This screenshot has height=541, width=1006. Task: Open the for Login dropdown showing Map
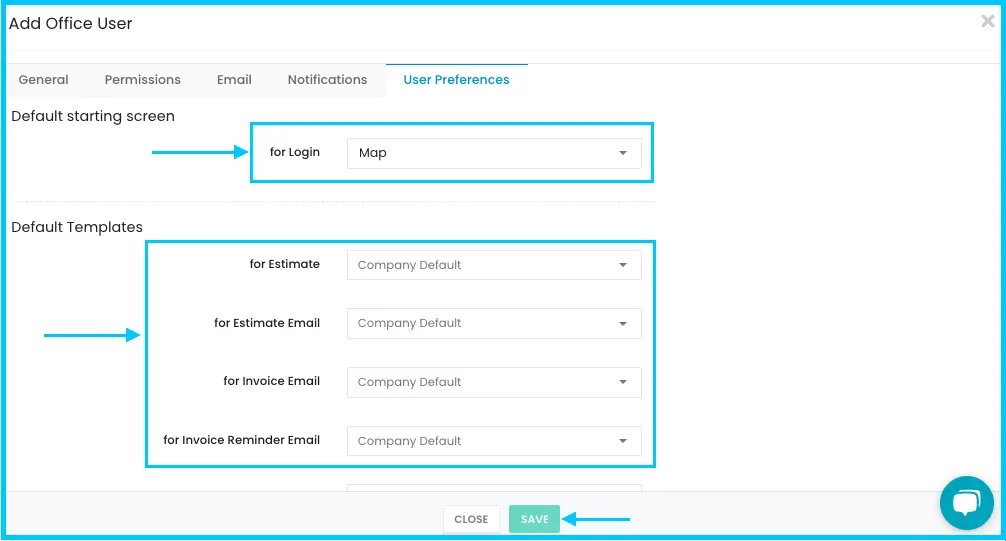click(494, 153)
